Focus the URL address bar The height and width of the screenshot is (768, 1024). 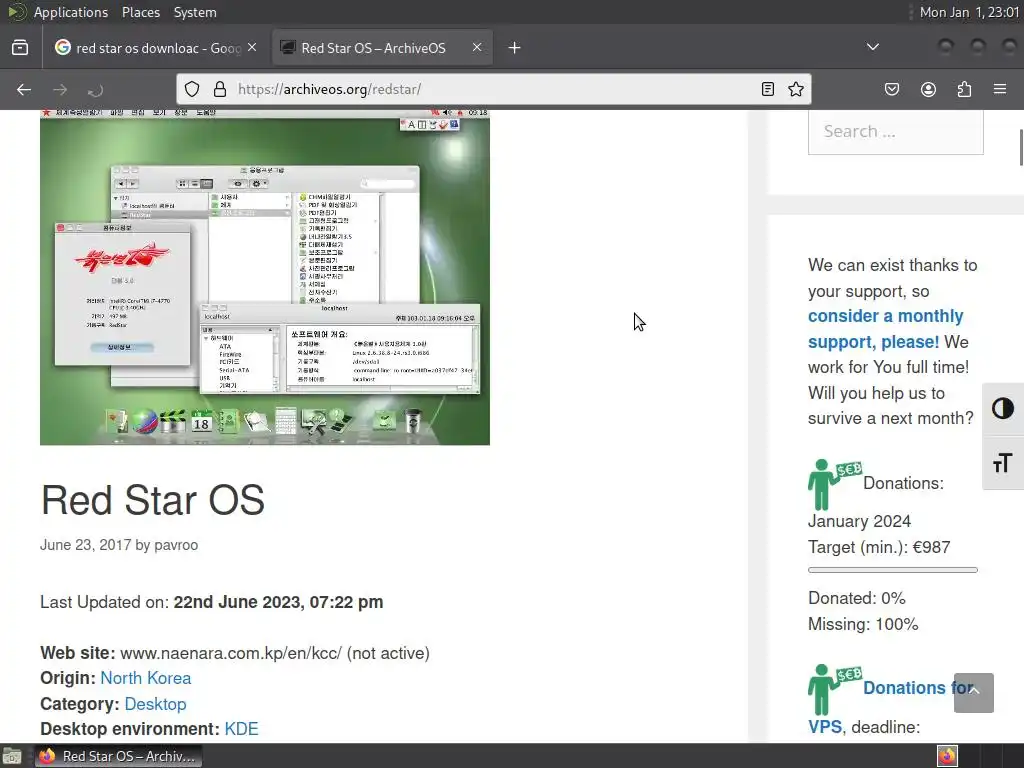(493, 89)
